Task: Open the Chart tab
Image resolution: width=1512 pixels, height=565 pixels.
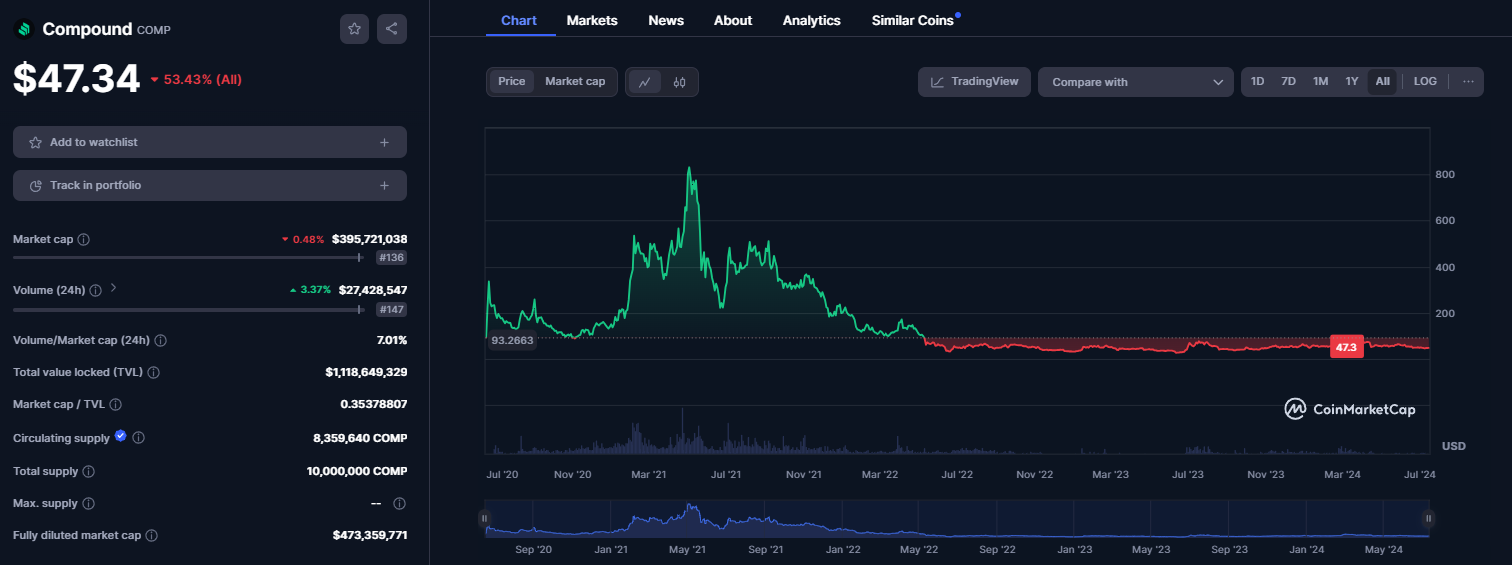Action: pos(519,20)
